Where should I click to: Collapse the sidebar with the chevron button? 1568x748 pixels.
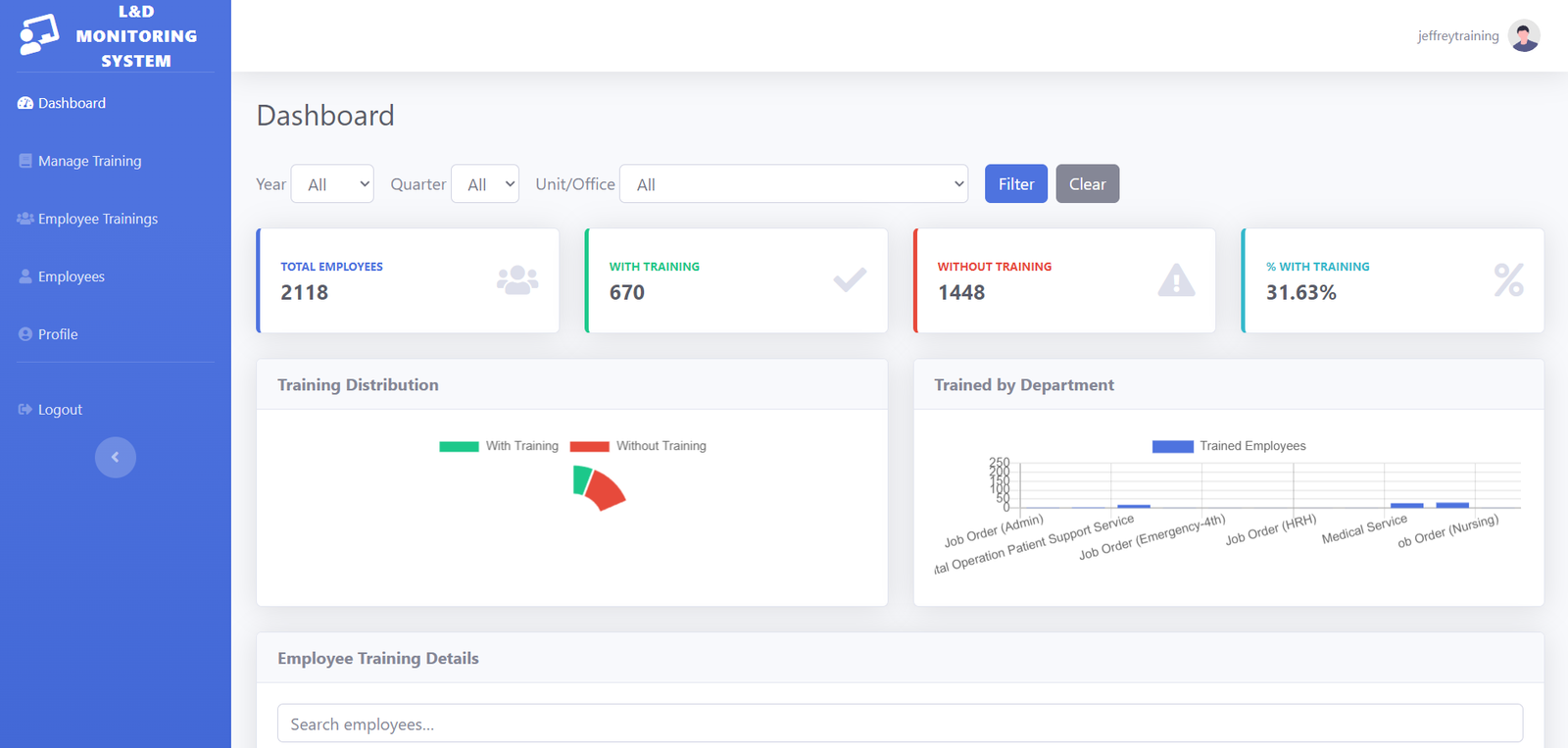(x=115, y=457)
